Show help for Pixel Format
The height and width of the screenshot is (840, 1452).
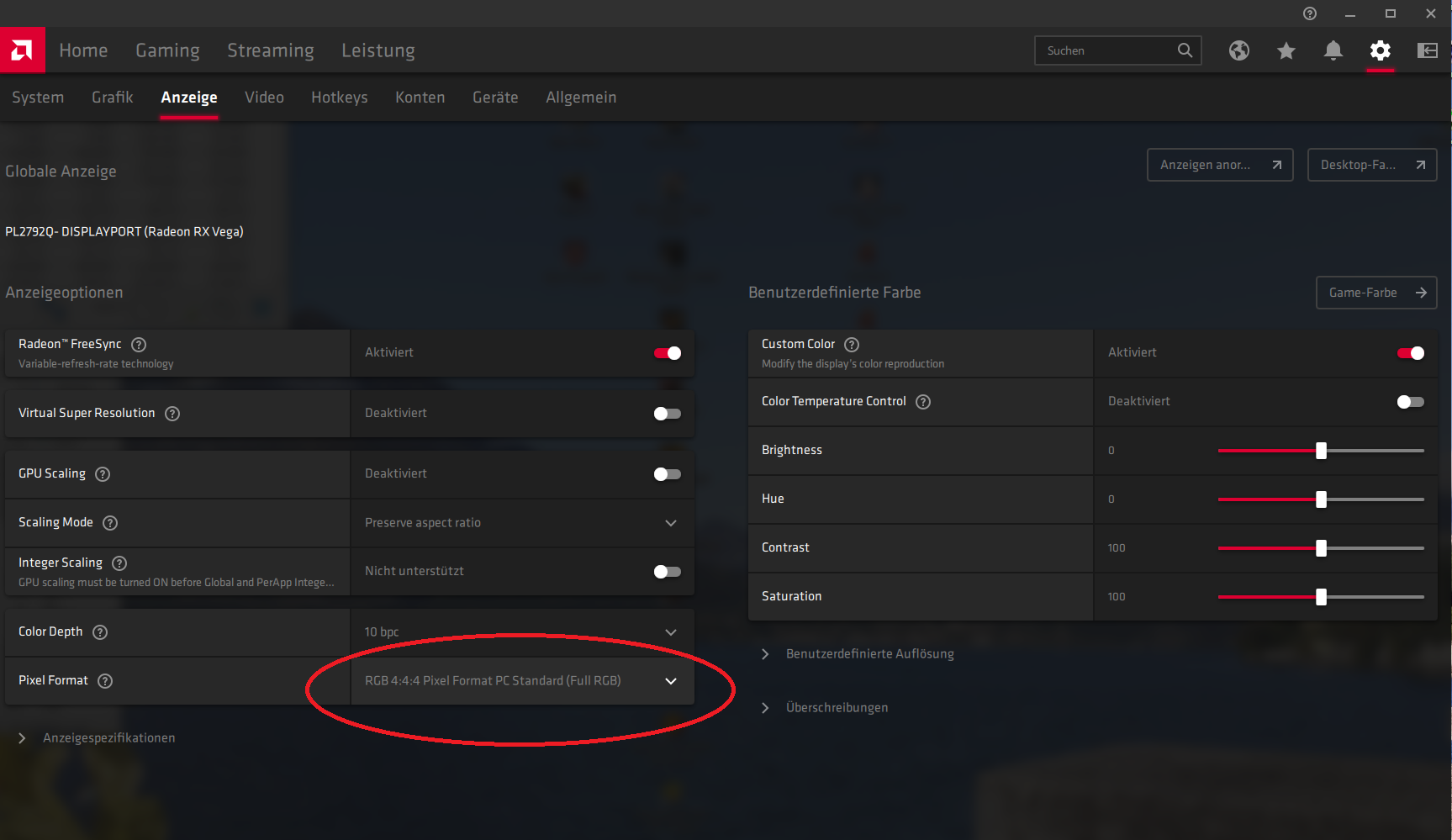[105, 681]
